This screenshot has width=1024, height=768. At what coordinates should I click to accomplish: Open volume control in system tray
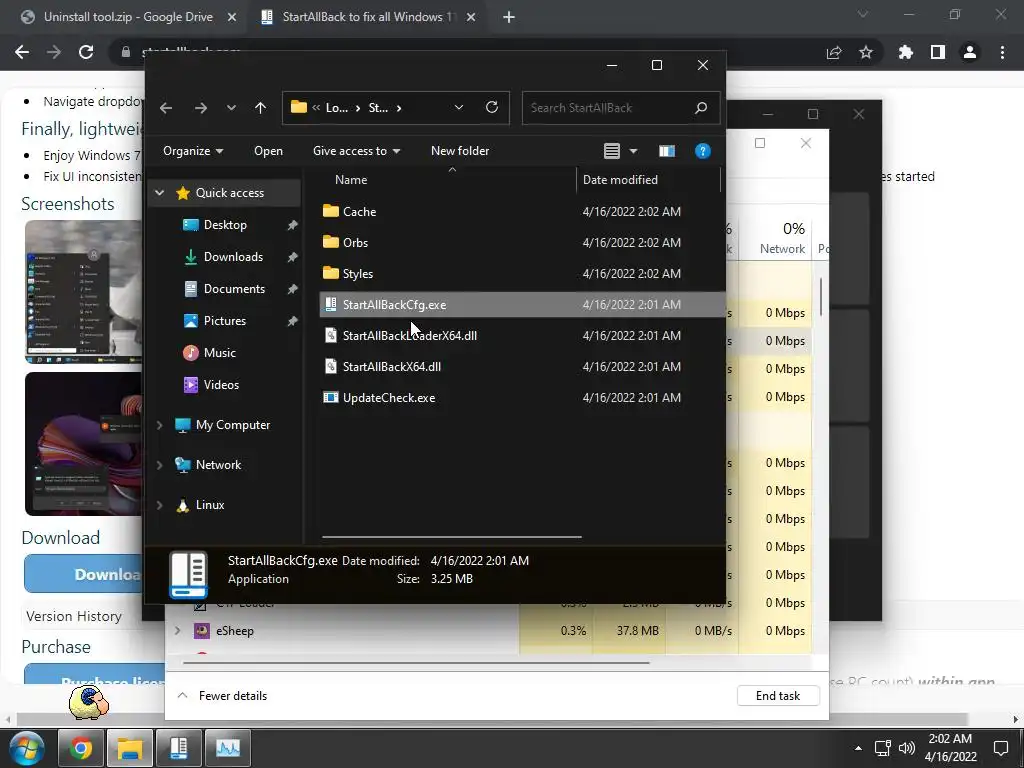pyautogui.click(x=906, y=748)
